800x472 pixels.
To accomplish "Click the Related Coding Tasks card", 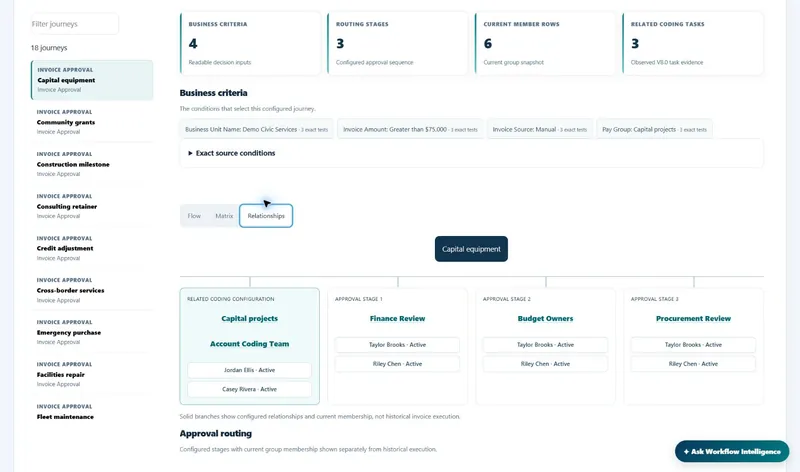I will [693, 43].
